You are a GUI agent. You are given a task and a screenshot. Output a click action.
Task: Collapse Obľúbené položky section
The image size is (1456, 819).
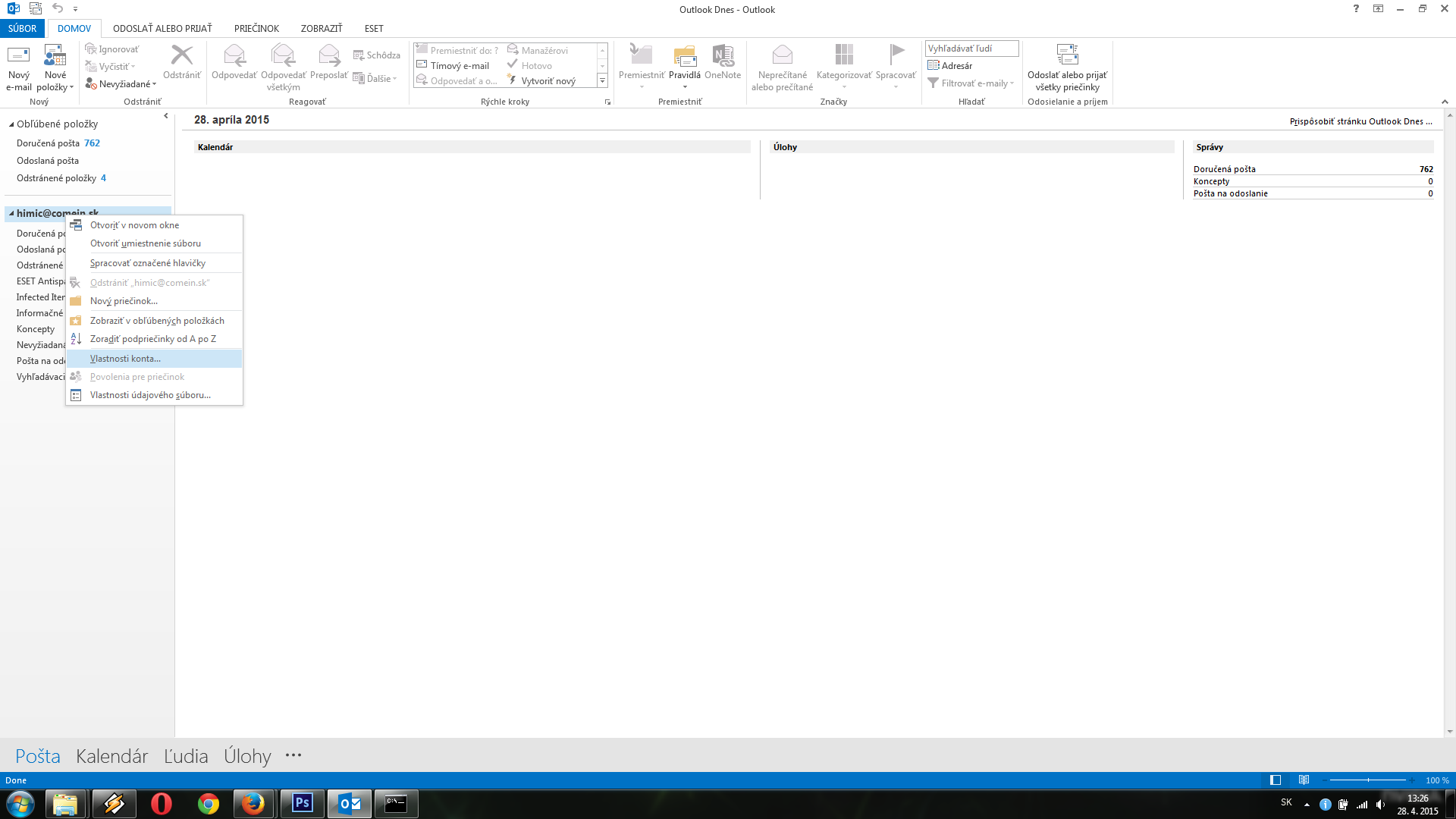coord(11,124)
